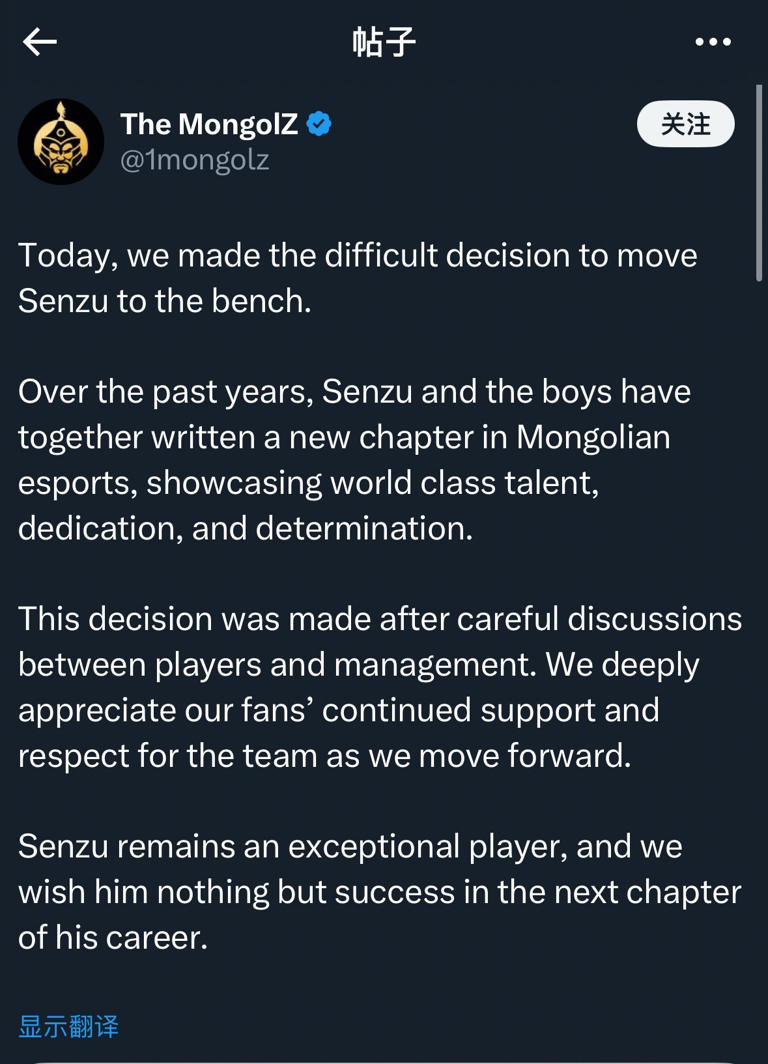Viewport: 768px width, 1064px height.
Task: Click the fans appreciation paragraph text
Action: 380,687
